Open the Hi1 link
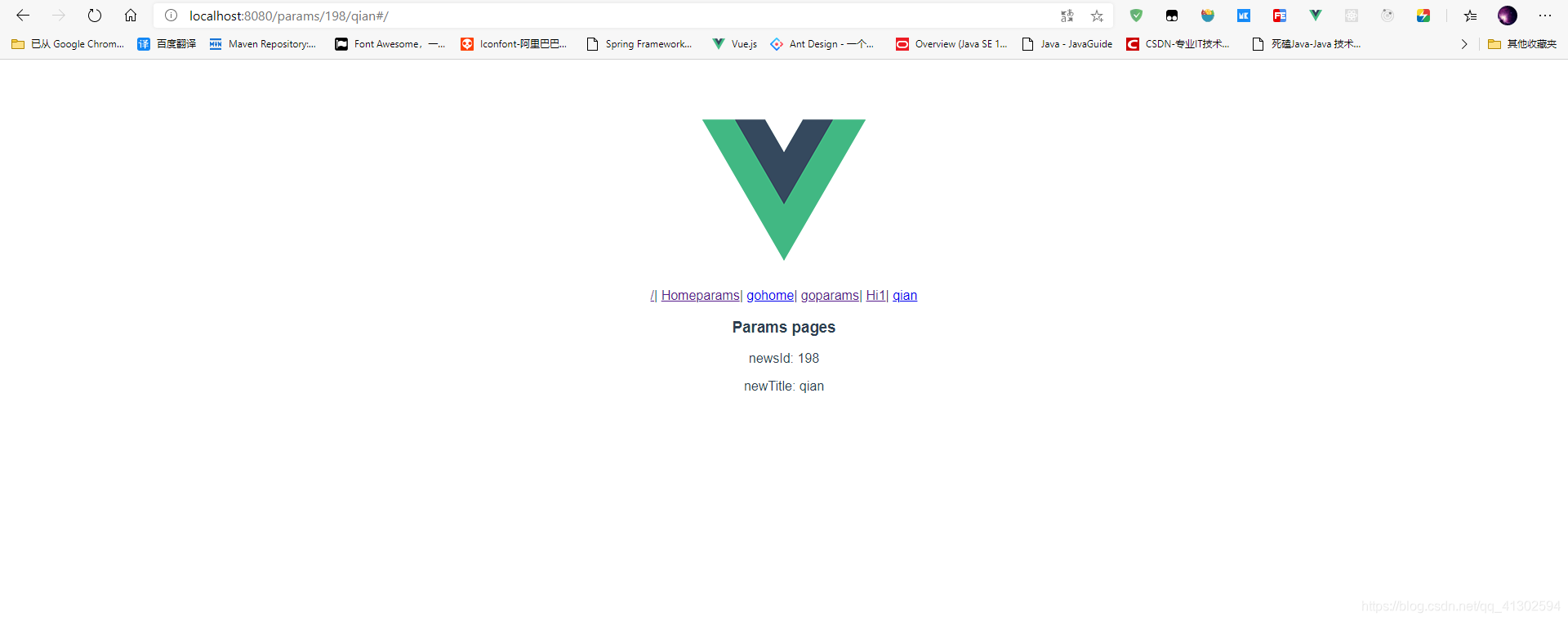 (875, 295)
